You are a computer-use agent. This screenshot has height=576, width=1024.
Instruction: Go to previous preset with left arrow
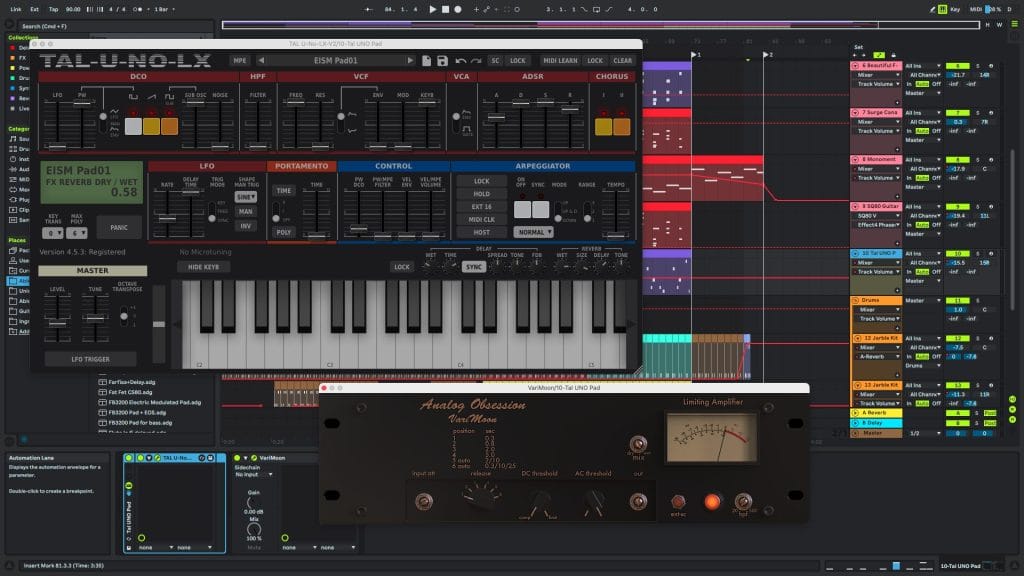click(x=262, y=61)
